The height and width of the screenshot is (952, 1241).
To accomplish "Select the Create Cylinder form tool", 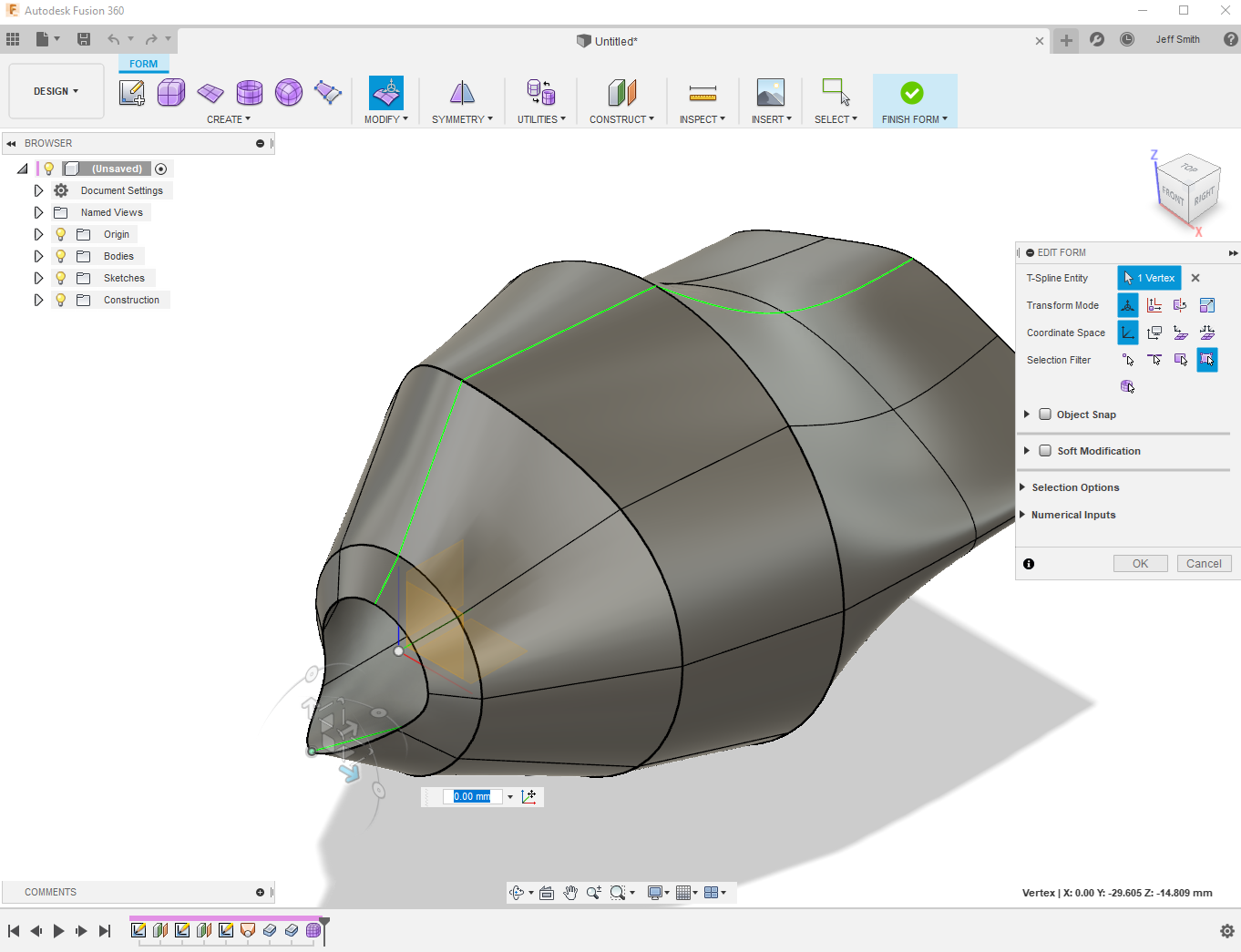I will click(x=249, y=92).
